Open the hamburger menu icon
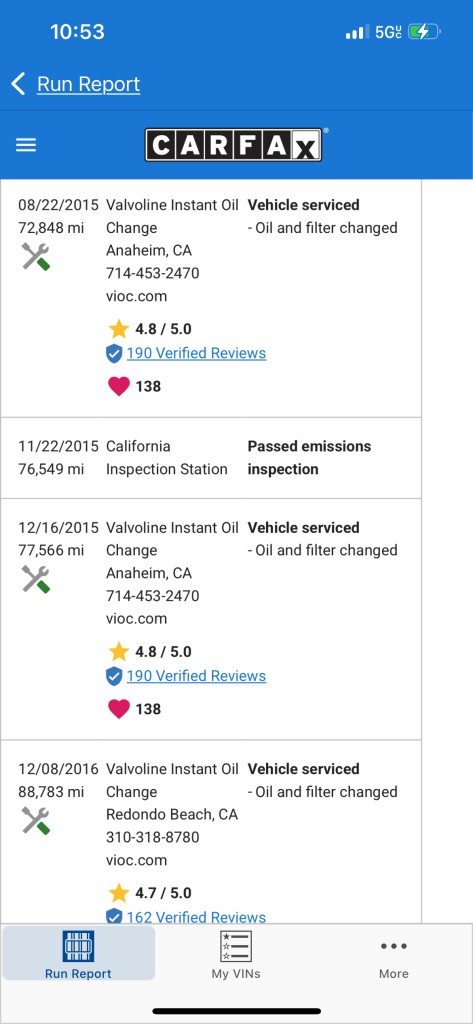The width and height of the screenshot is (473, 1024). (25, 145)
